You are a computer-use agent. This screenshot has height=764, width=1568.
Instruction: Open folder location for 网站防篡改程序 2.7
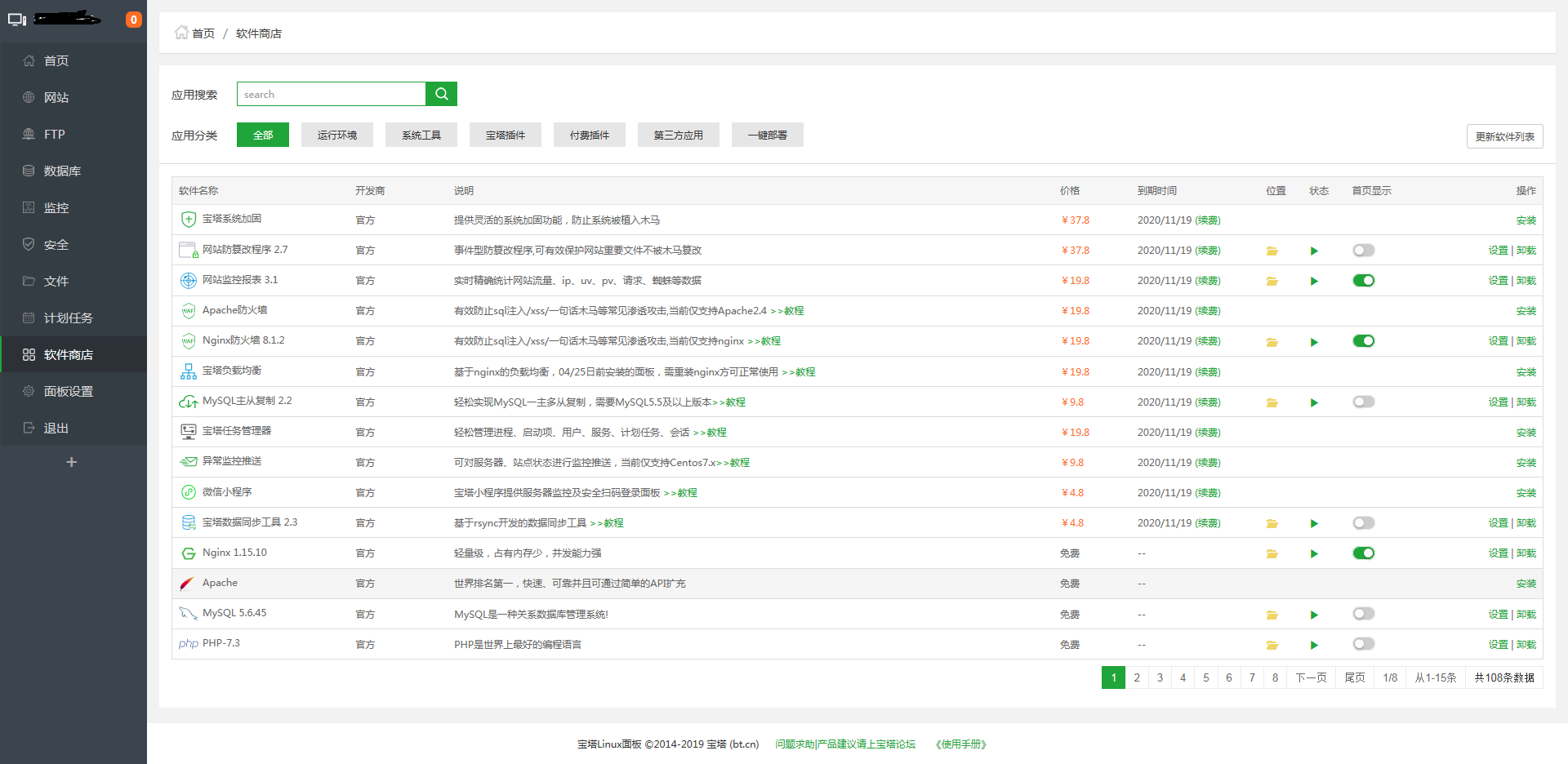pyautogui.click(x=1272, y=251)
